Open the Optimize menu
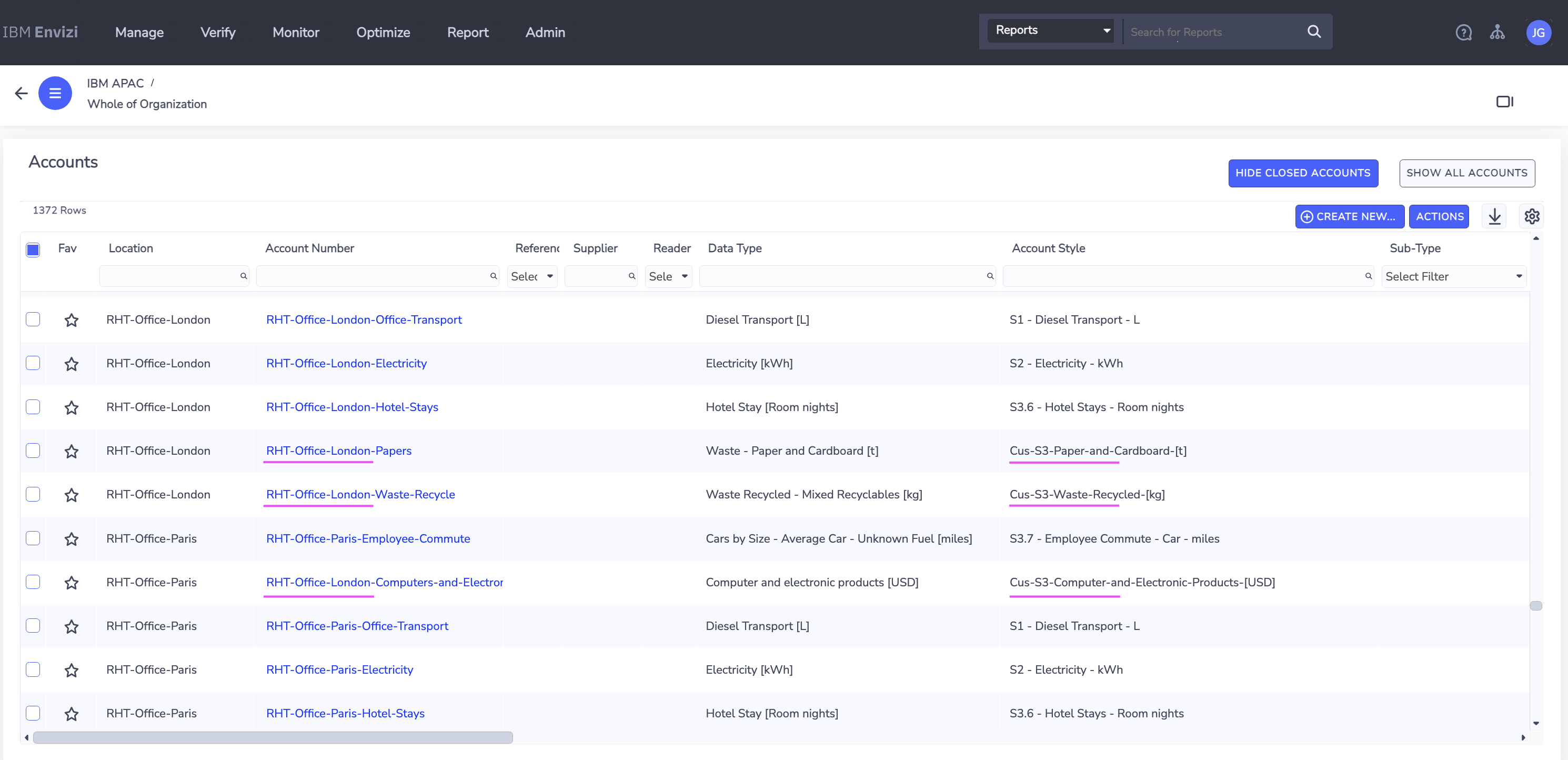 coord(383,32)
